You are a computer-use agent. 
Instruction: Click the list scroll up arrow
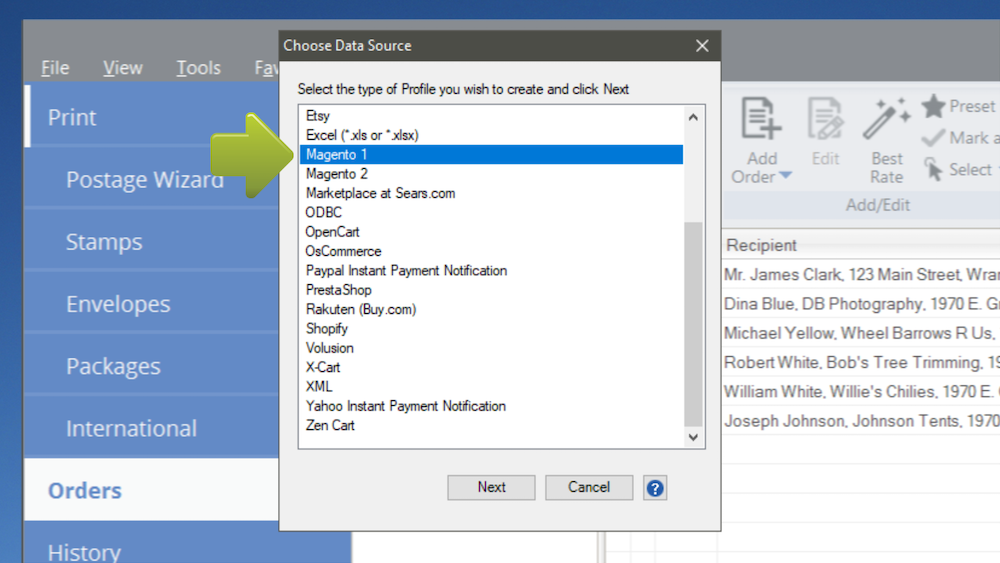point(693,117)
